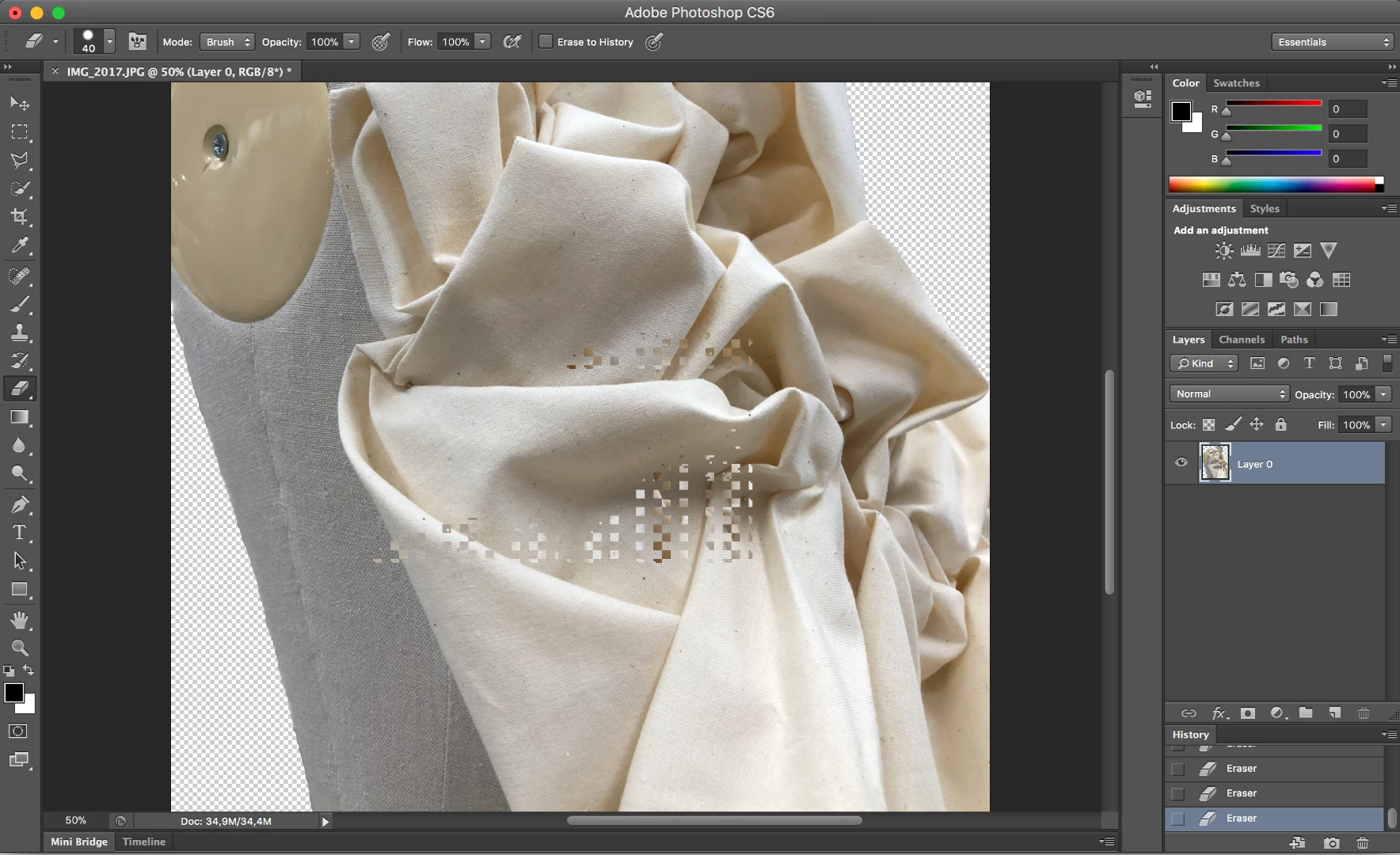Select the Healing Brush tool
The height and width of the screenshot is (855, 1400).
tap(20, 275)
